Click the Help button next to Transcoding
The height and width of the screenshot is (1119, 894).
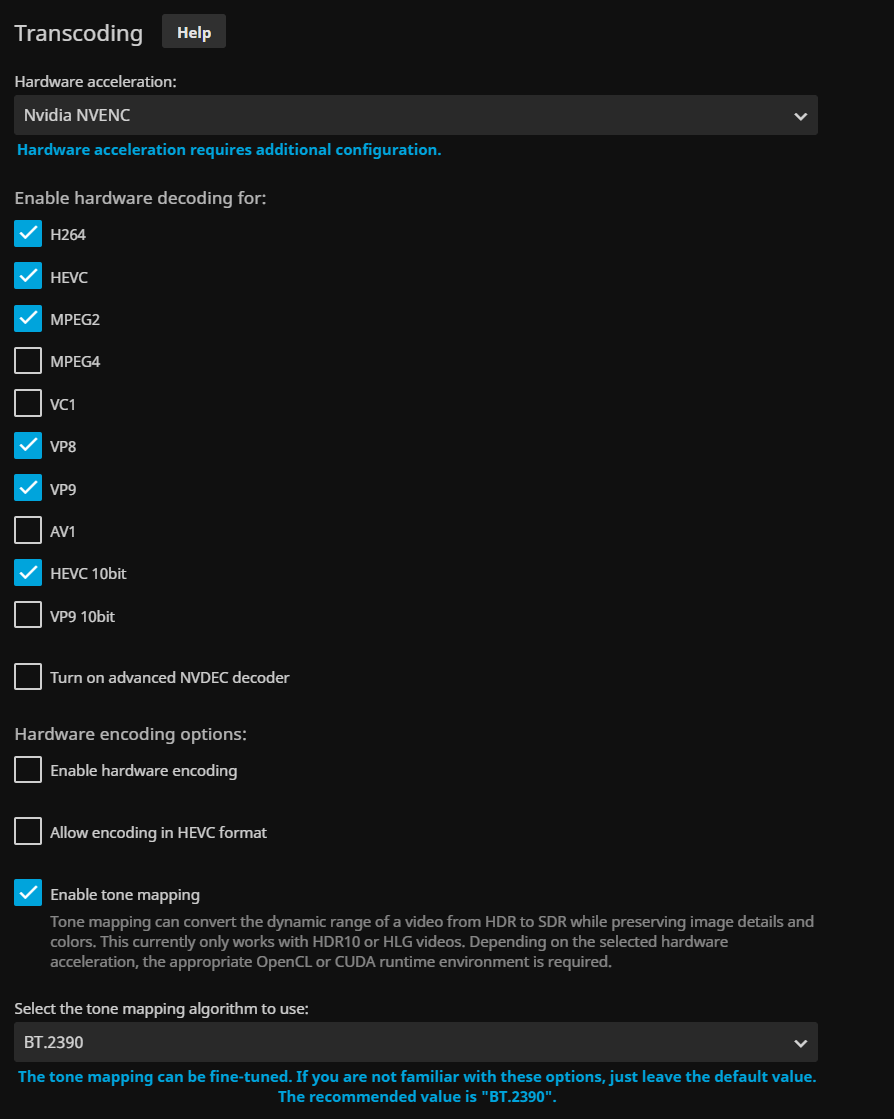194,32
